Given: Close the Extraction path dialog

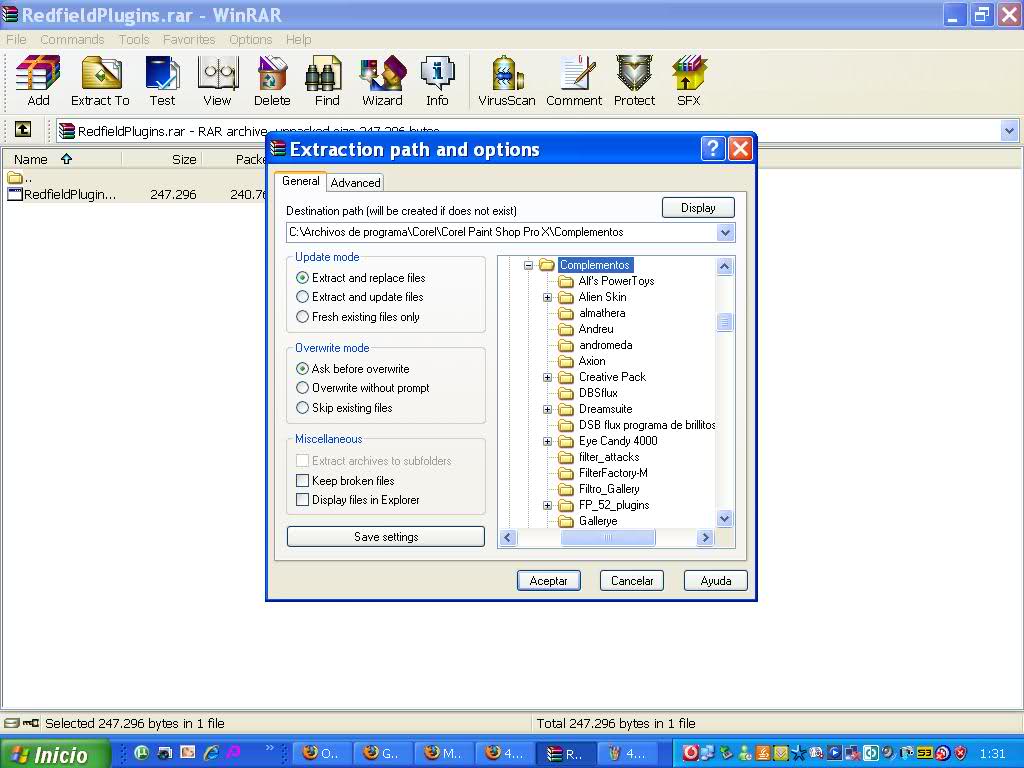Looking at the screenshot, I should click(x=740, y=149).
